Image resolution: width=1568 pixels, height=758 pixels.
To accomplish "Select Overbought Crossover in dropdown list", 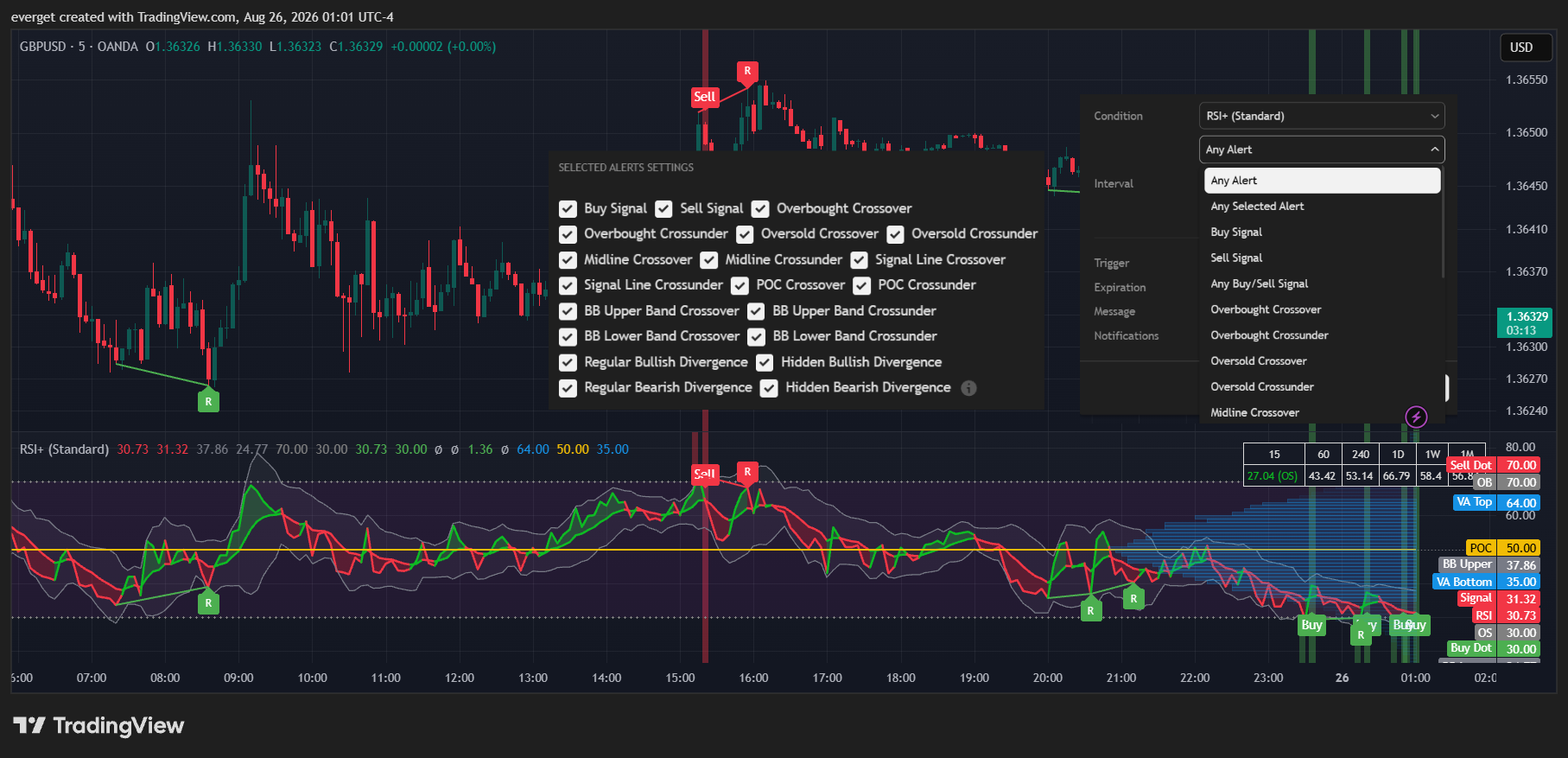I will coord(1322,309).
